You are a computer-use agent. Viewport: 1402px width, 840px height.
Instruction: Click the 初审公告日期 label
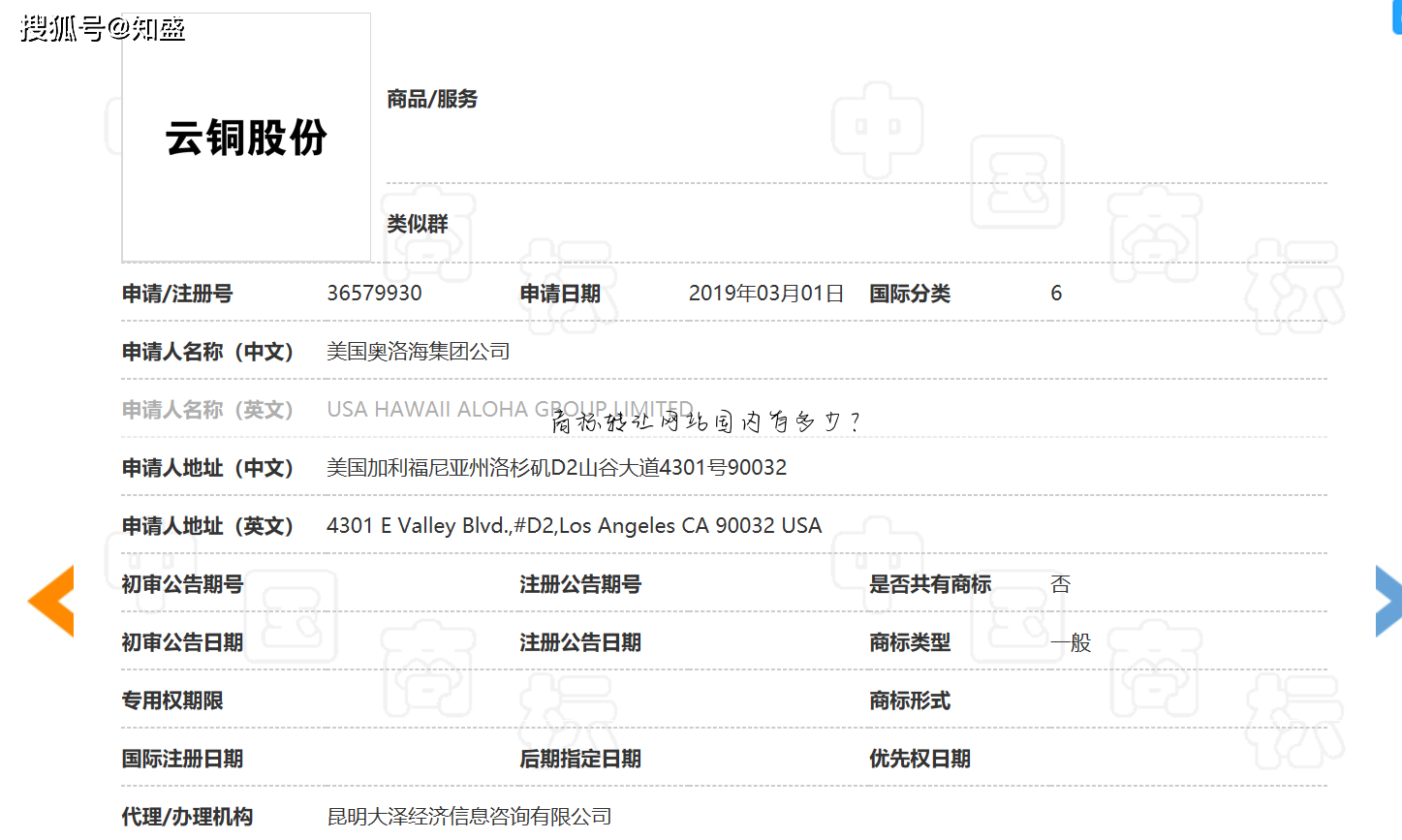182,642
